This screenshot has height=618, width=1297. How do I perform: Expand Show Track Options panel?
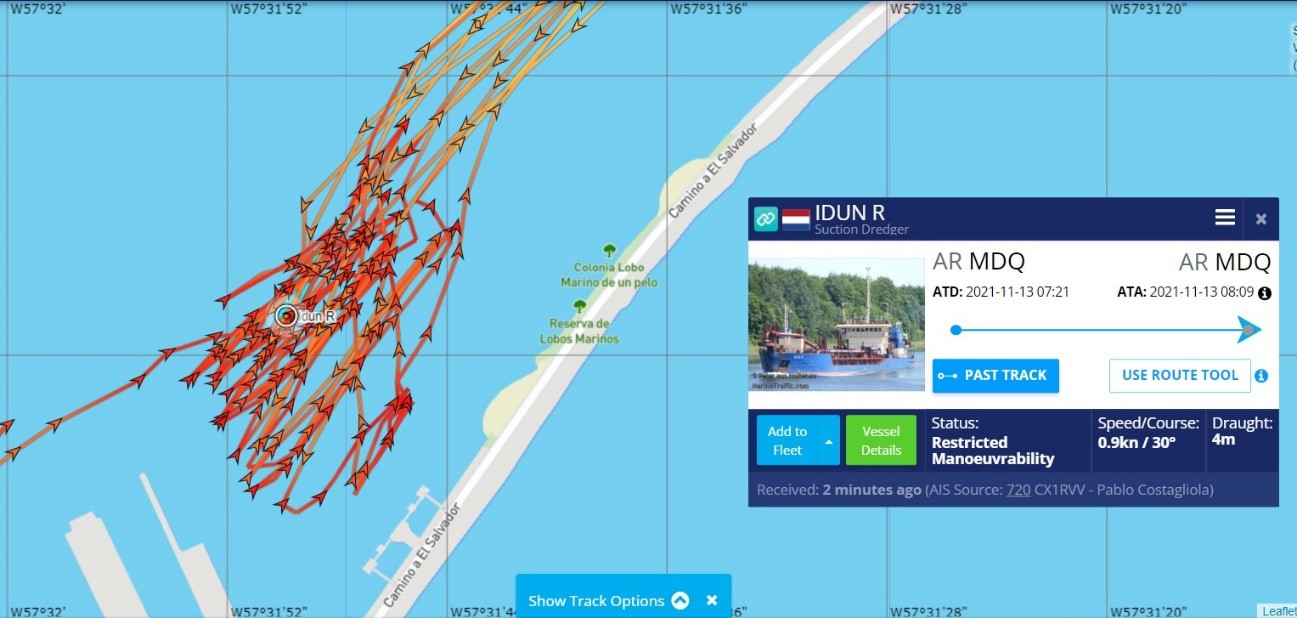click(x=680, y=601)
